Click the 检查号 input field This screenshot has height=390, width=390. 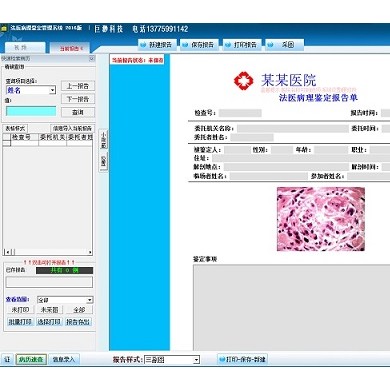(x=240, y=113)
